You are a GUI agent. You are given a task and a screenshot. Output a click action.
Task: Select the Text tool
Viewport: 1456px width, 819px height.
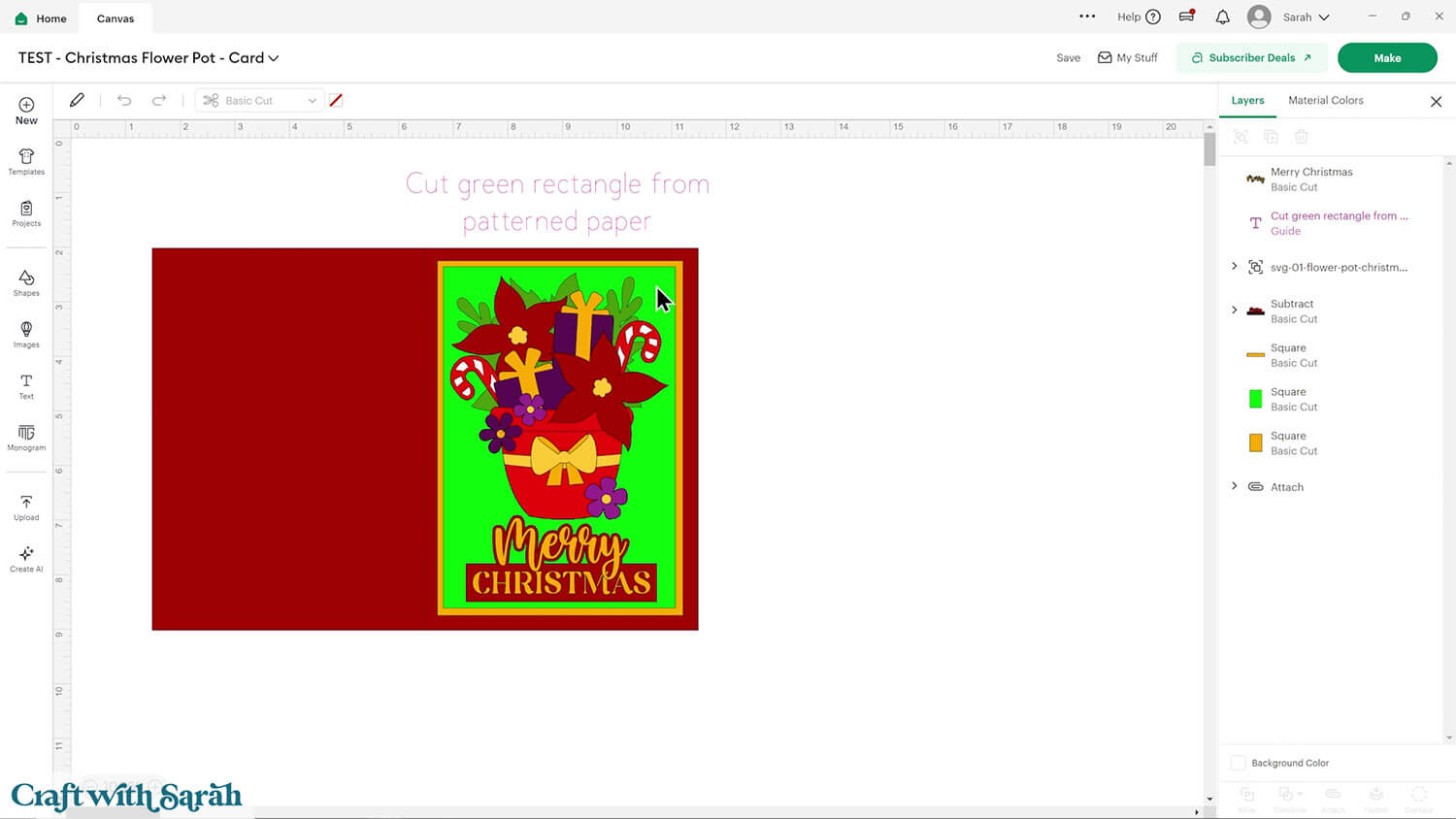coord(26,386)
